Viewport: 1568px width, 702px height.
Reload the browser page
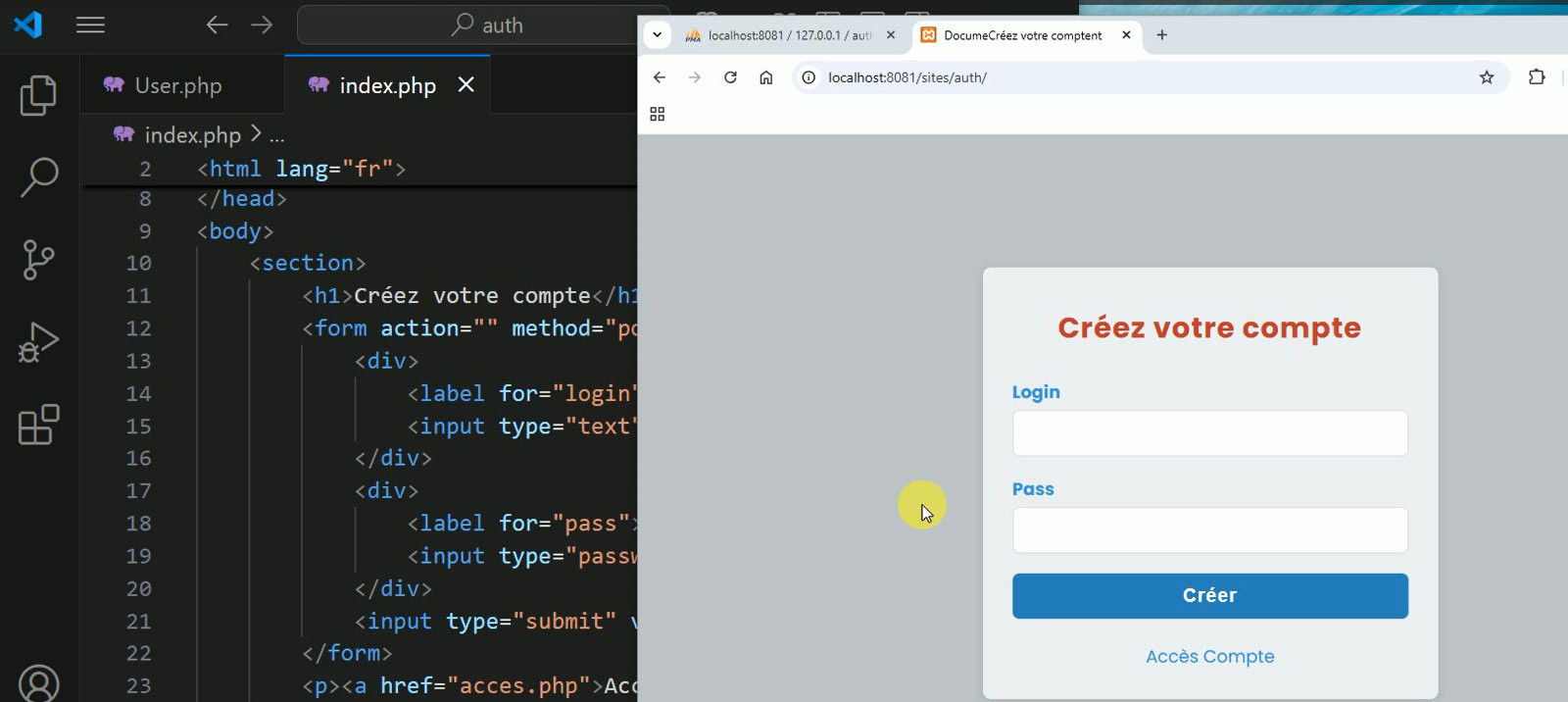click(730, 77)
